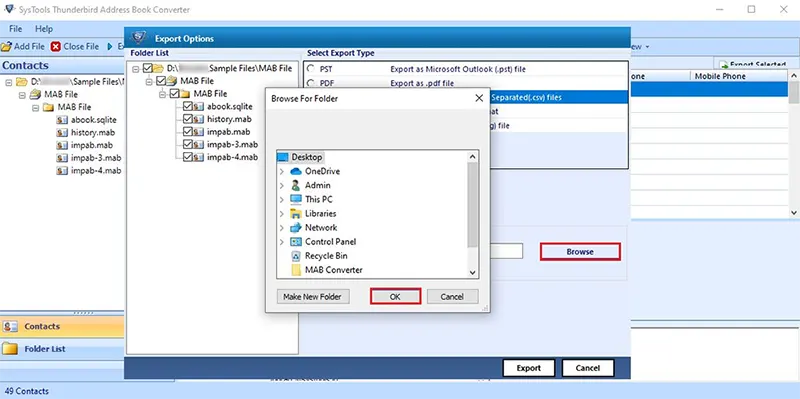Click abook.sqlite file icon in Contacts tree
The image size is (800, 399).
pyautogui.click(x=62, y=120)
